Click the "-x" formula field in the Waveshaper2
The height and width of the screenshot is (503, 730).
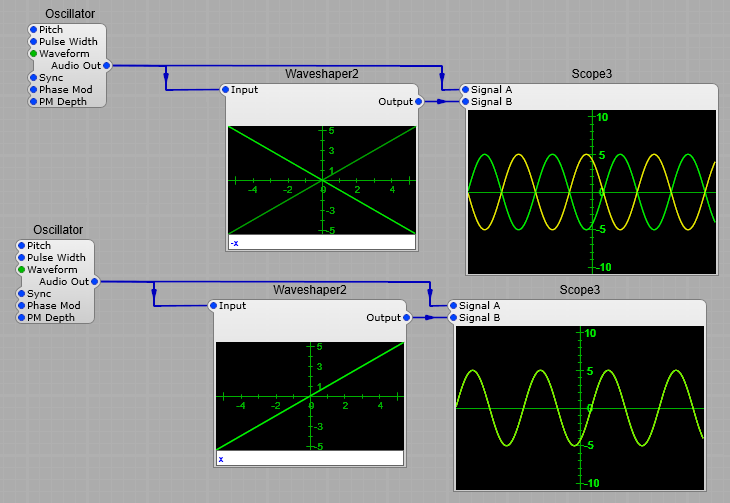pos(321,243)
